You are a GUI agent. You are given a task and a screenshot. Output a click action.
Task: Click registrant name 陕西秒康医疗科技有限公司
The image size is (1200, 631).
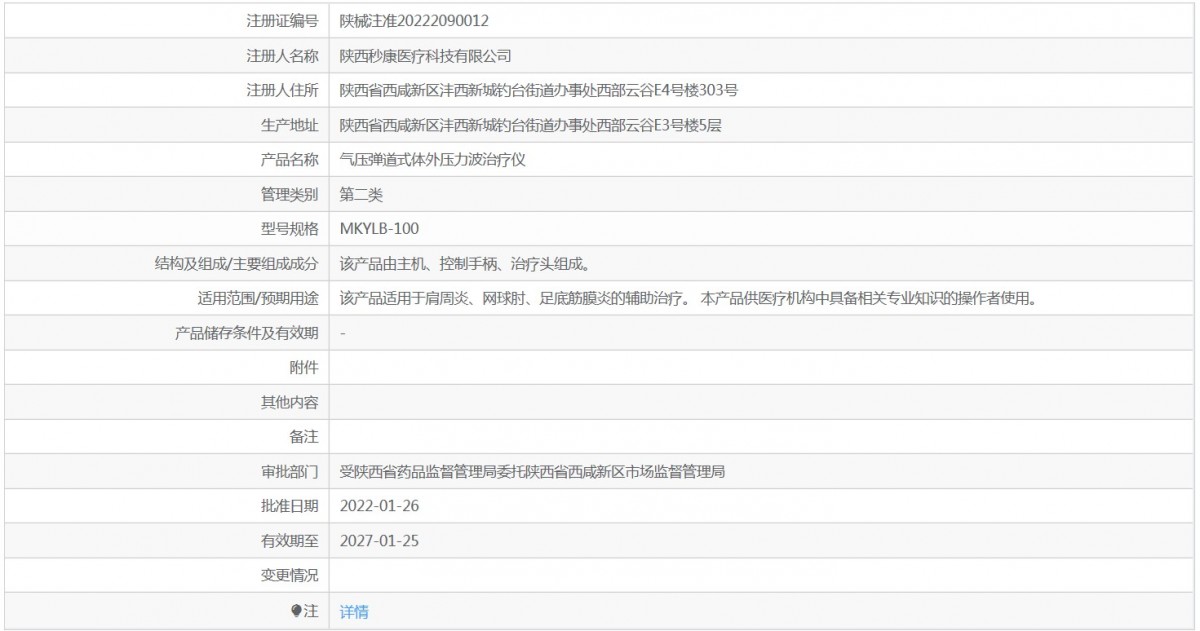426,56
